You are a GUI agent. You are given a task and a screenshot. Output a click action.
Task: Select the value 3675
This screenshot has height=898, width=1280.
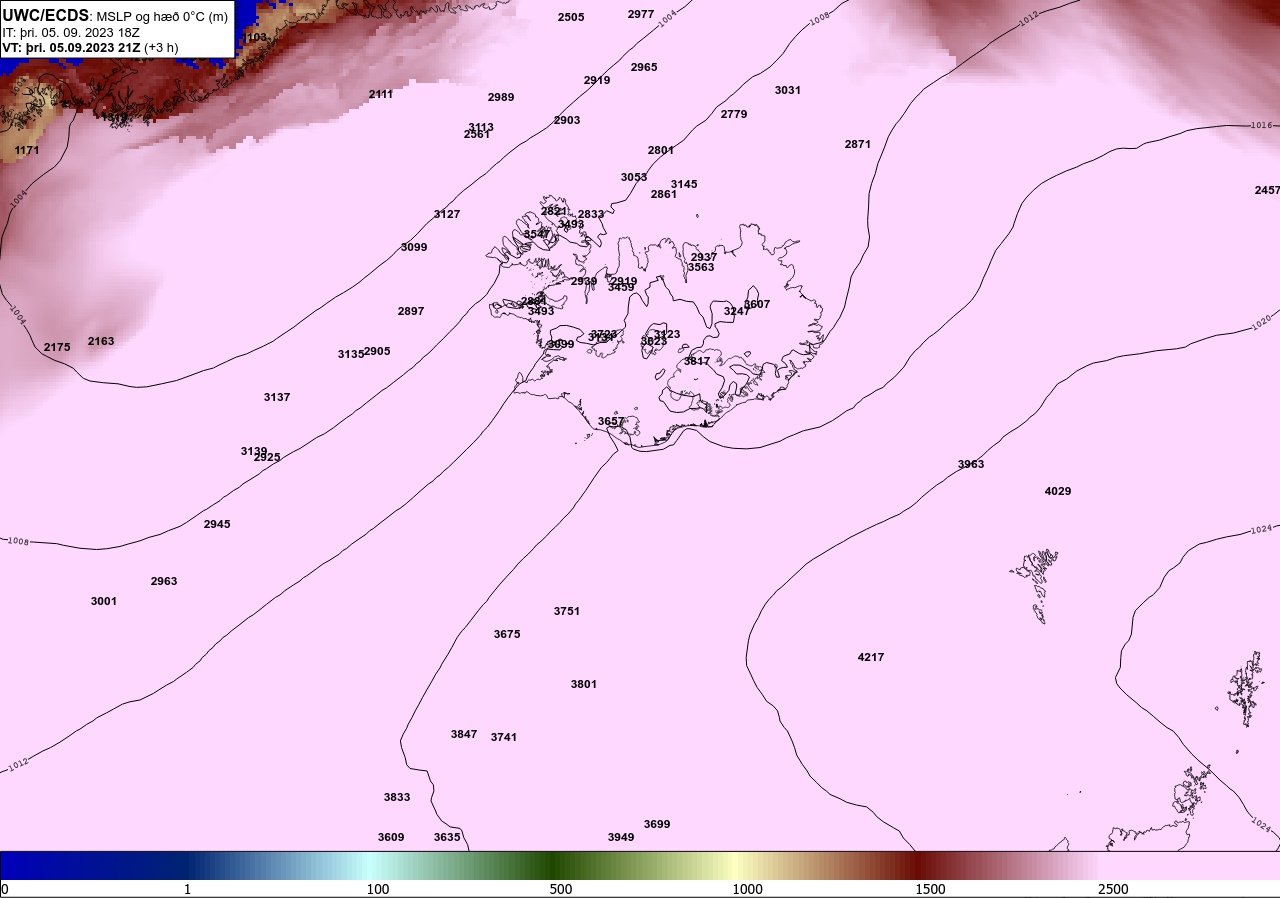click(507, 634)
